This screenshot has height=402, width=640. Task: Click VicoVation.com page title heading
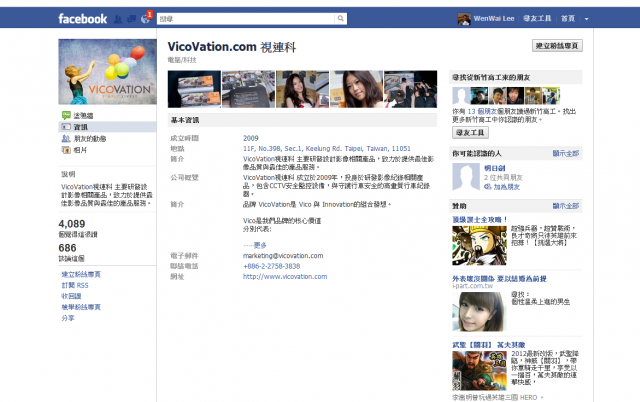coord(232,47)
